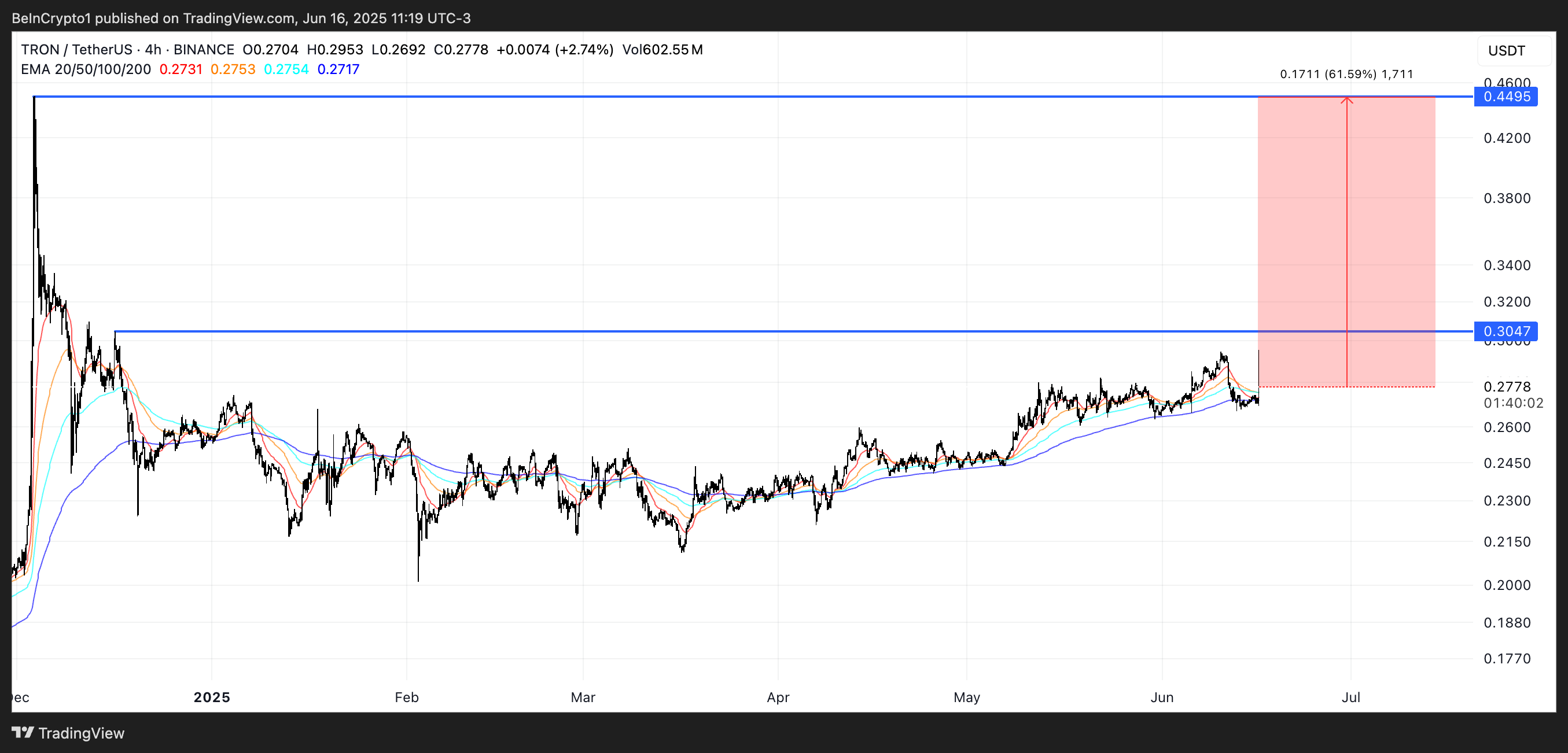Click the current price 0.2778 on axis
1568x753 pixels.
pyautogui.click(x=1507, y=387)
